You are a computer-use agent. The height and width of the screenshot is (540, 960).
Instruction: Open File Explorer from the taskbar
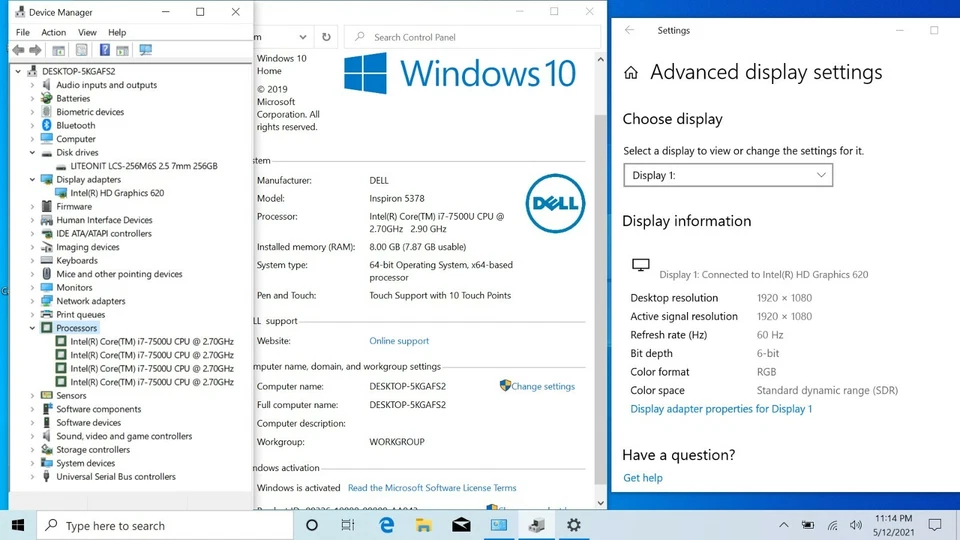tap(423, 525)
